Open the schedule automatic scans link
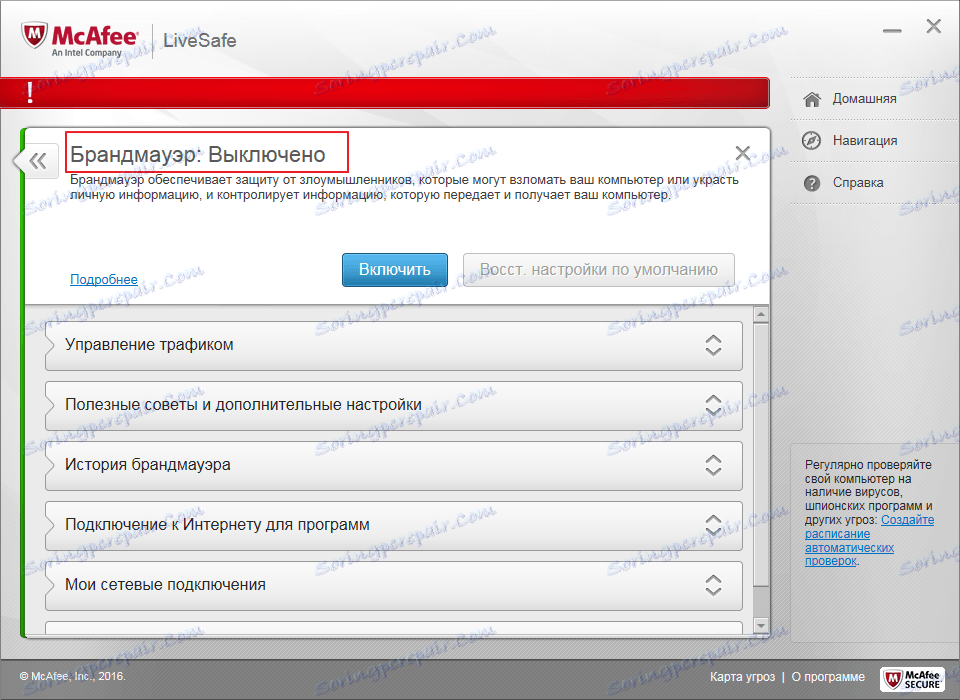The image size is (960, 700). [868, 540]
